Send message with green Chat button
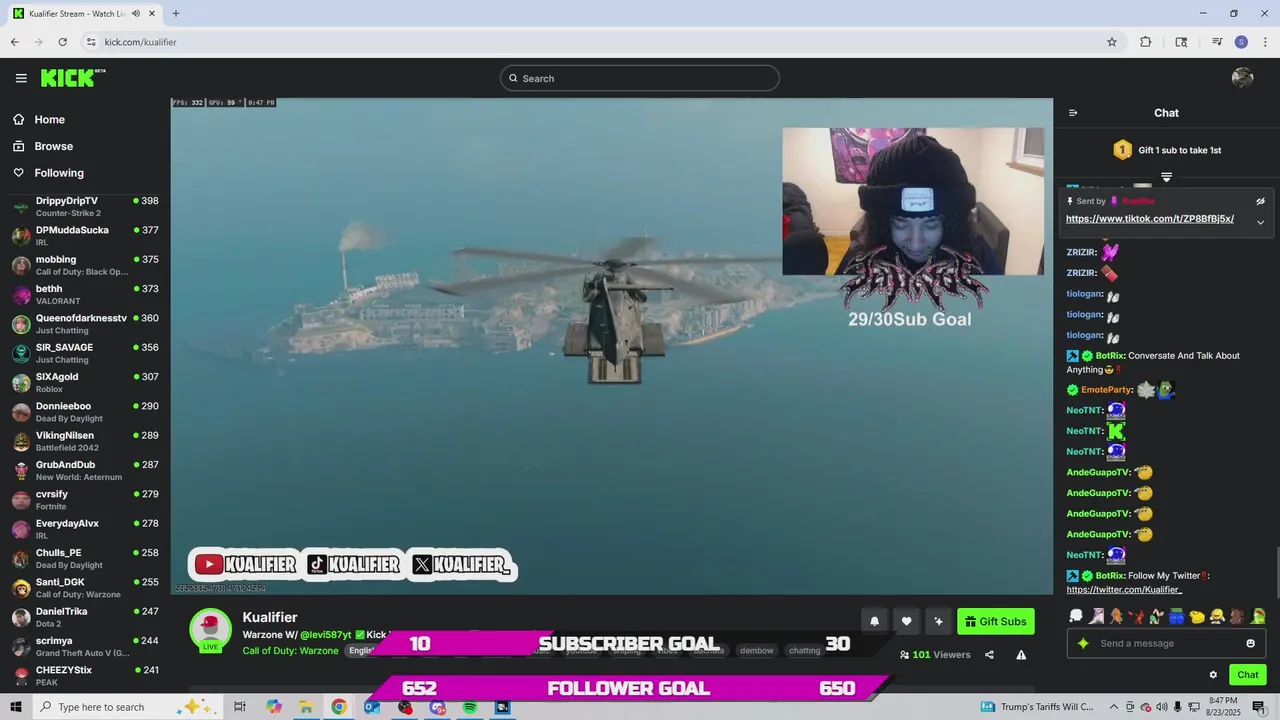The height and width of the screenshot is (720, 1280). 1248,675
